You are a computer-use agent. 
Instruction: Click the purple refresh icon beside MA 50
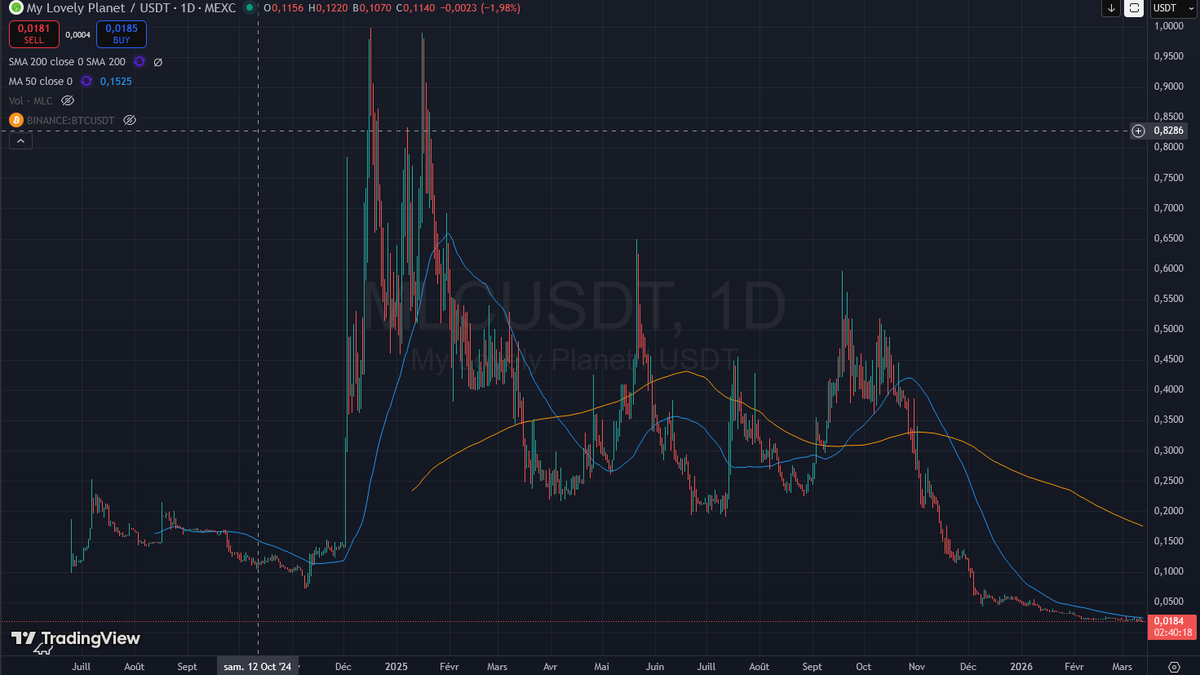point(86,81)
